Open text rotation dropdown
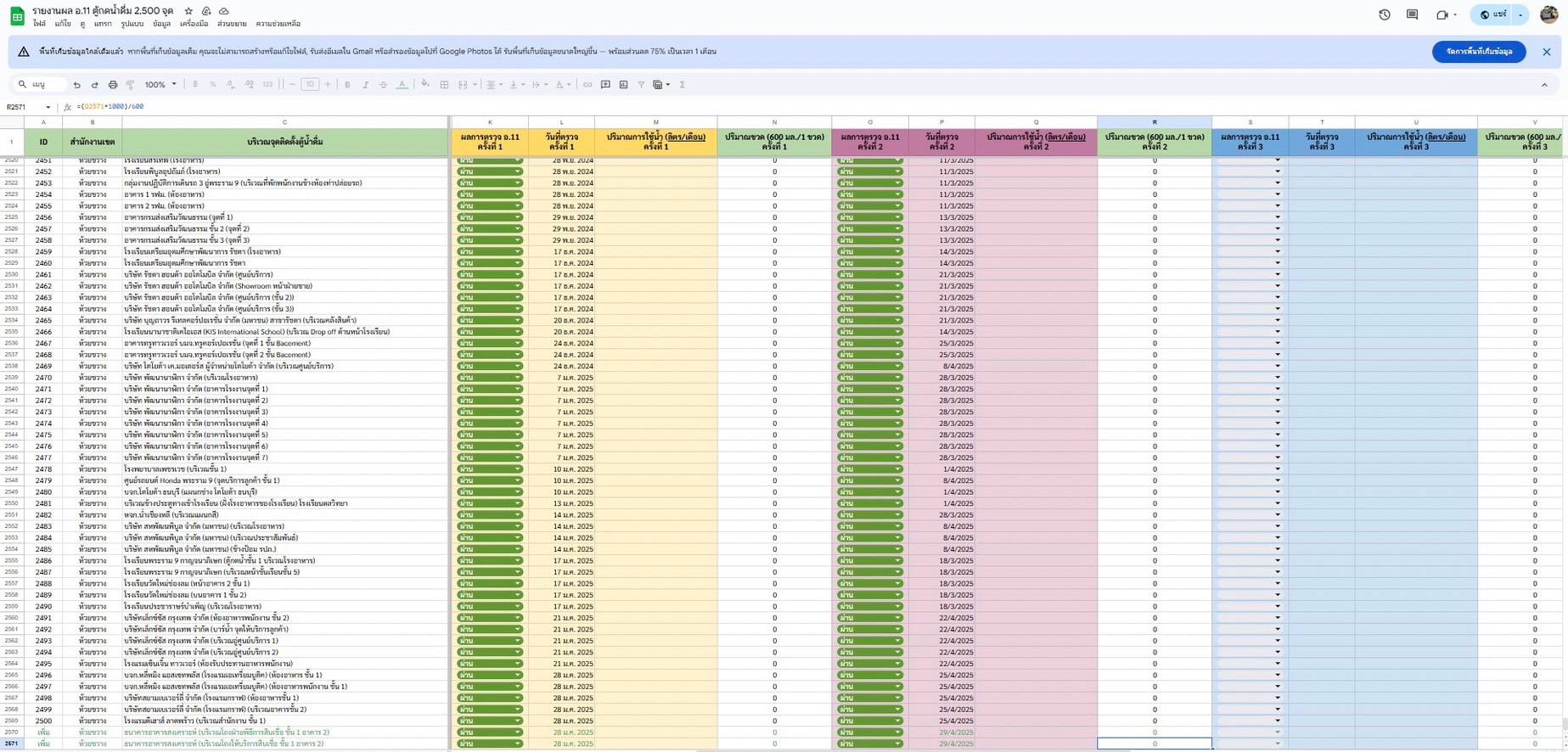This screenshot has height=752, width=1568. point(562,85)
